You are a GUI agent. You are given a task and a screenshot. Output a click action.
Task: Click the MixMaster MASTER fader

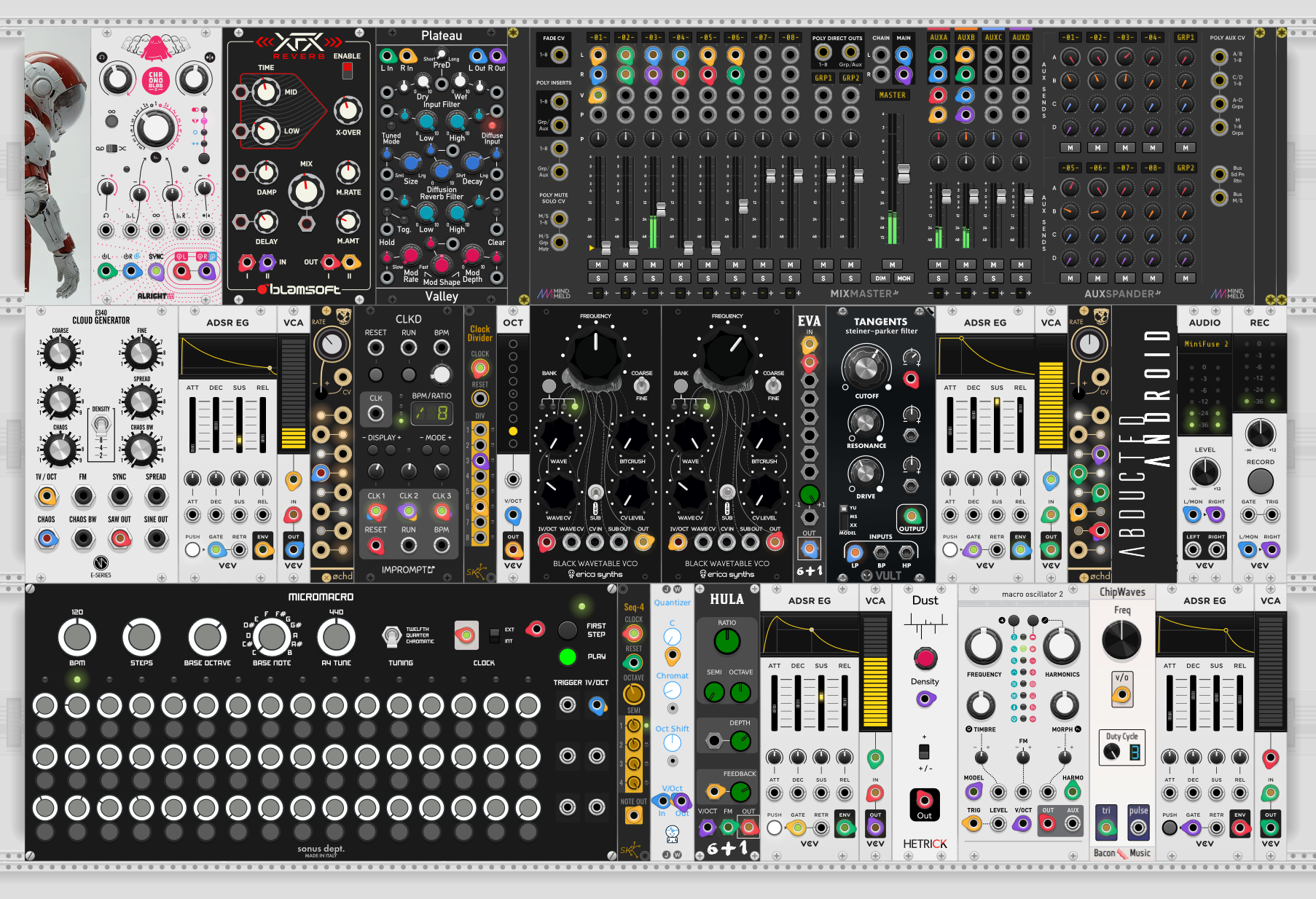pos(904,173)
